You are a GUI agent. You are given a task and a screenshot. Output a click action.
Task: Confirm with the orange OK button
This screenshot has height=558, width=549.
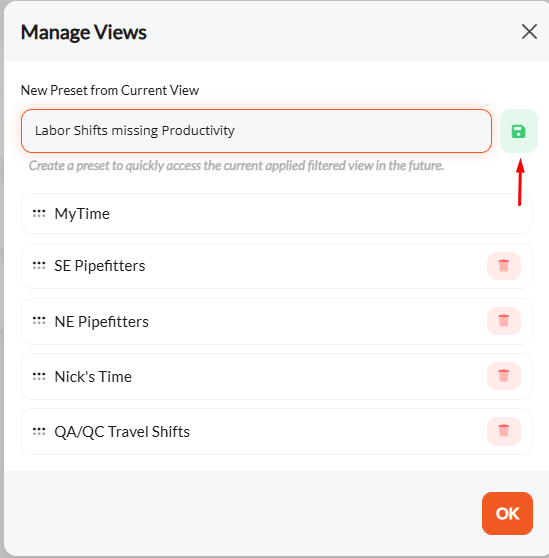(x=507, y=513)
